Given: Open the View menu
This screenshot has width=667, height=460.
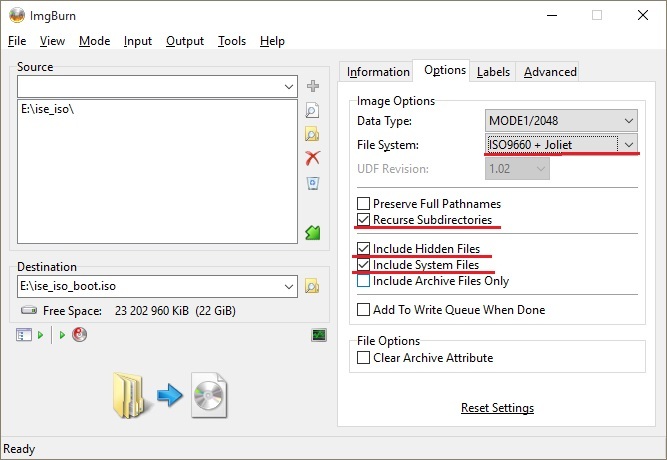Looking at the screenshot, I should (52, 41).
